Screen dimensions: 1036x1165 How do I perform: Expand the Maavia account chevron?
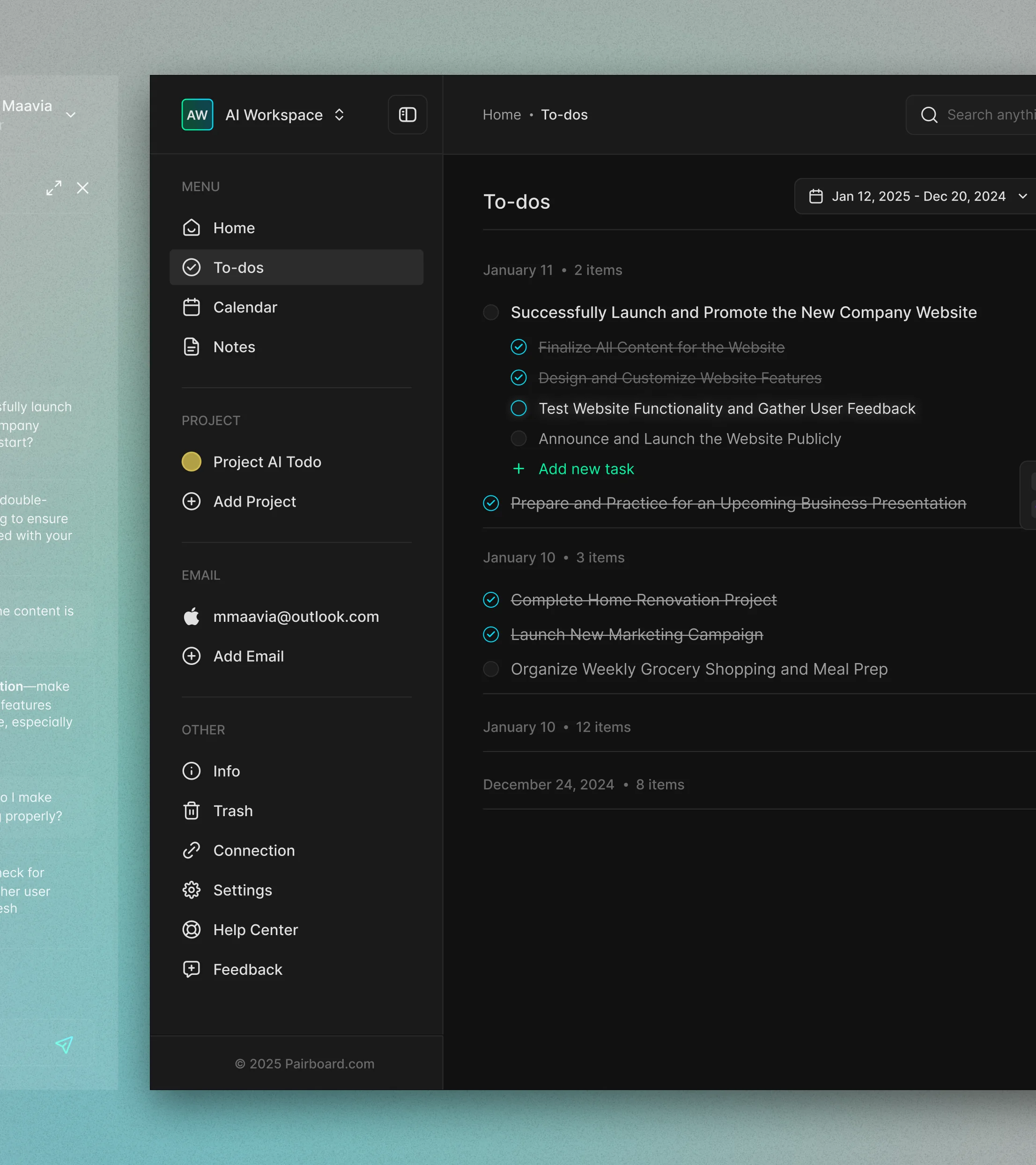71,115
